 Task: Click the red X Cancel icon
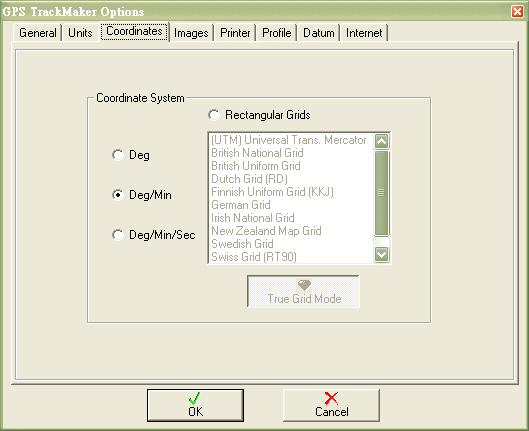pyautogui.click(x=331, y=398)
